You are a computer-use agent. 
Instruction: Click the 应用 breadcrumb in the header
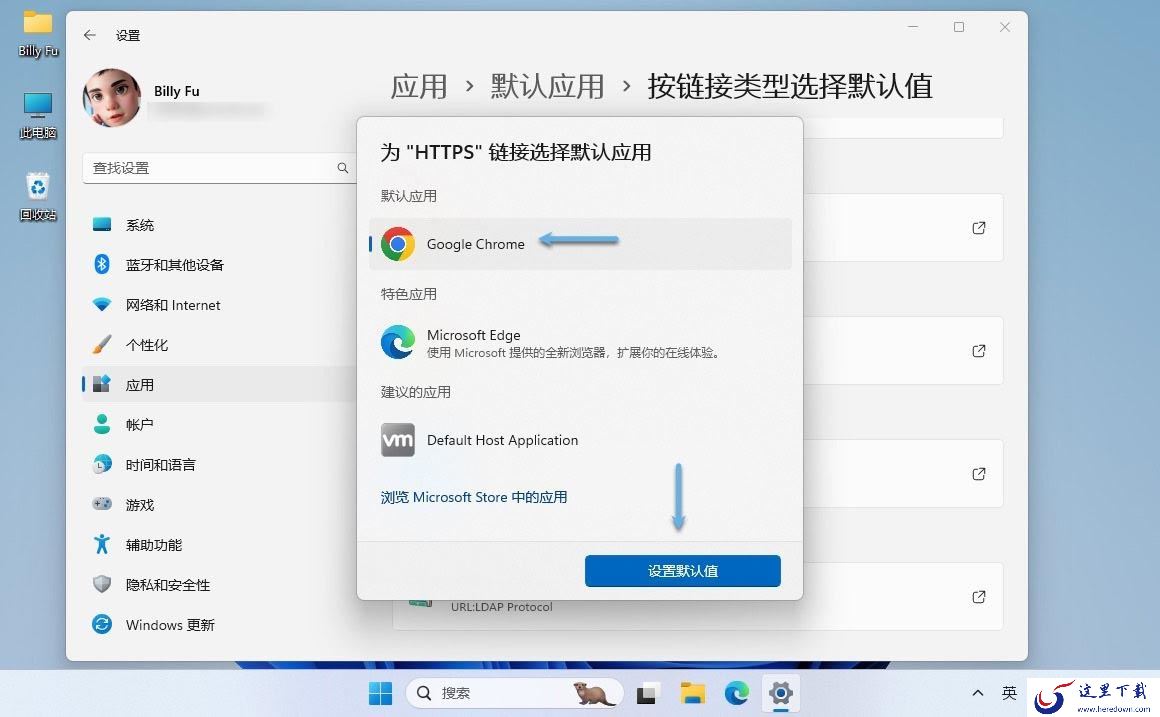click(x=419, y=86)
